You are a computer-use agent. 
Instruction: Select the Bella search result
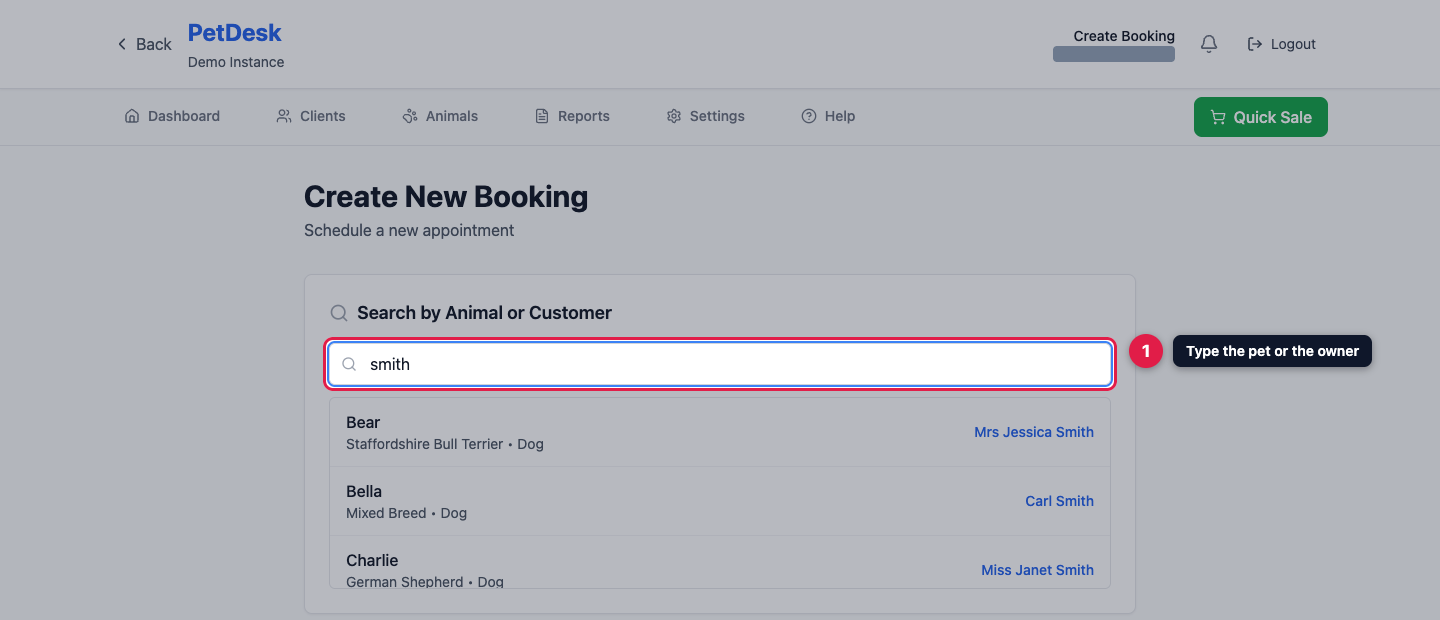[720, 501]
